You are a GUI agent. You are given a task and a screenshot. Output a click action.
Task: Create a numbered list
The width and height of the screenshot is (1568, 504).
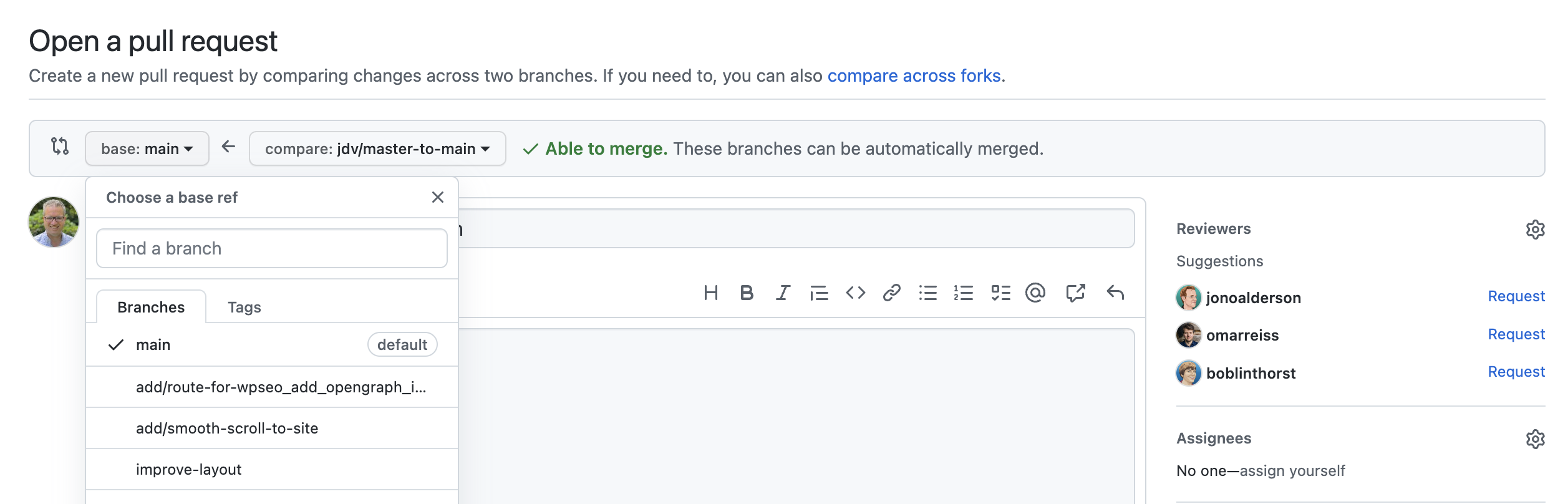point(964,292)
